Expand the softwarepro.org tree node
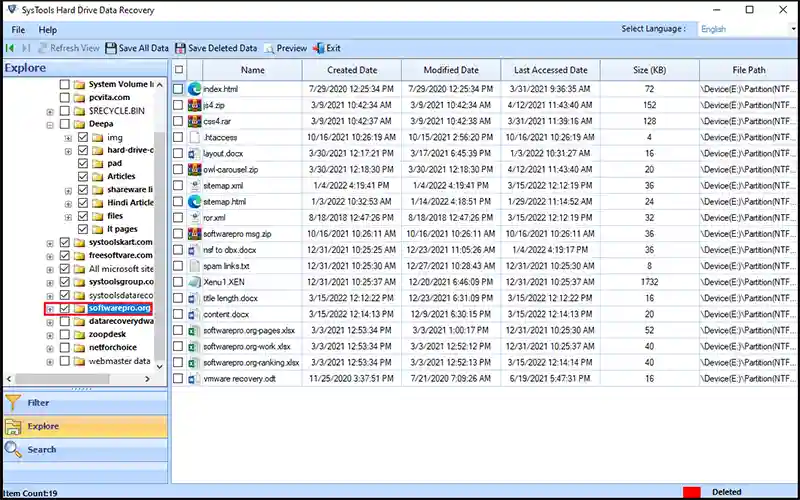Screen dimensions: 800x500 [x=50, y=309]
